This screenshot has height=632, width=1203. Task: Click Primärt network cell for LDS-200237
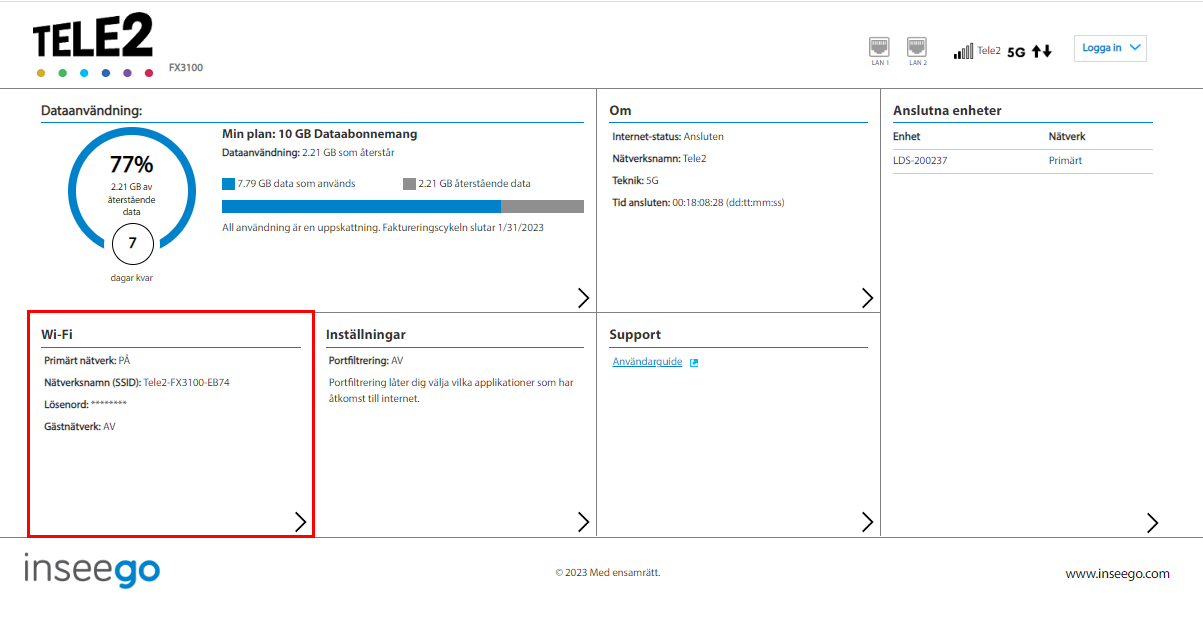tap(1065, 161)
